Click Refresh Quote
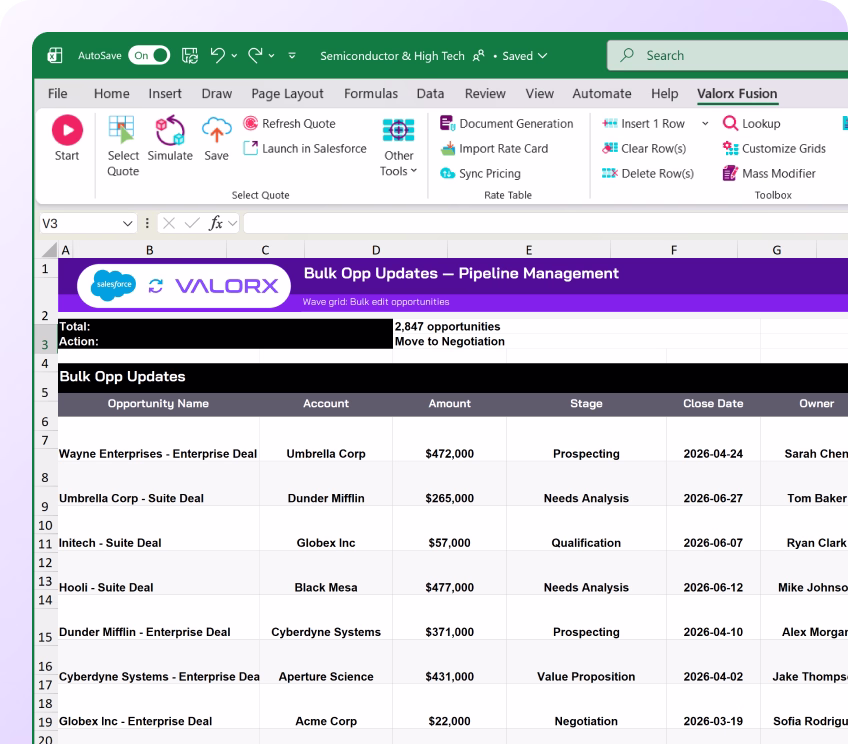 point(289,123)
